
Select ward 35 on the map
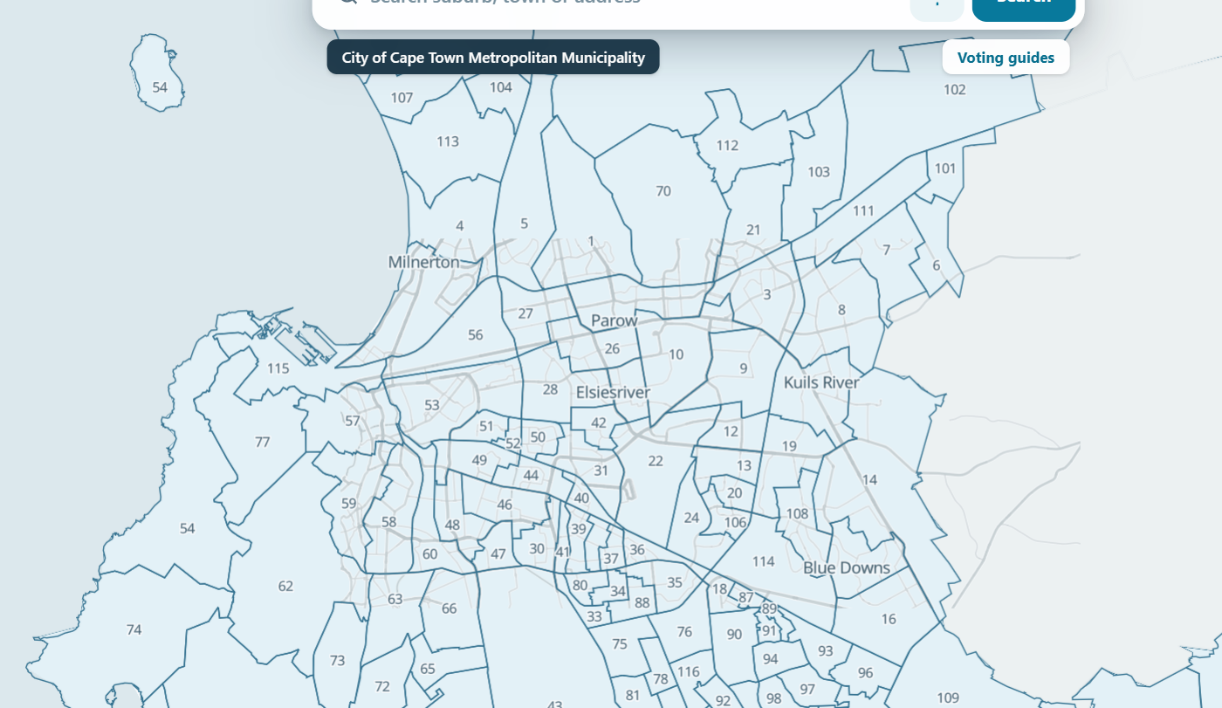675,583
